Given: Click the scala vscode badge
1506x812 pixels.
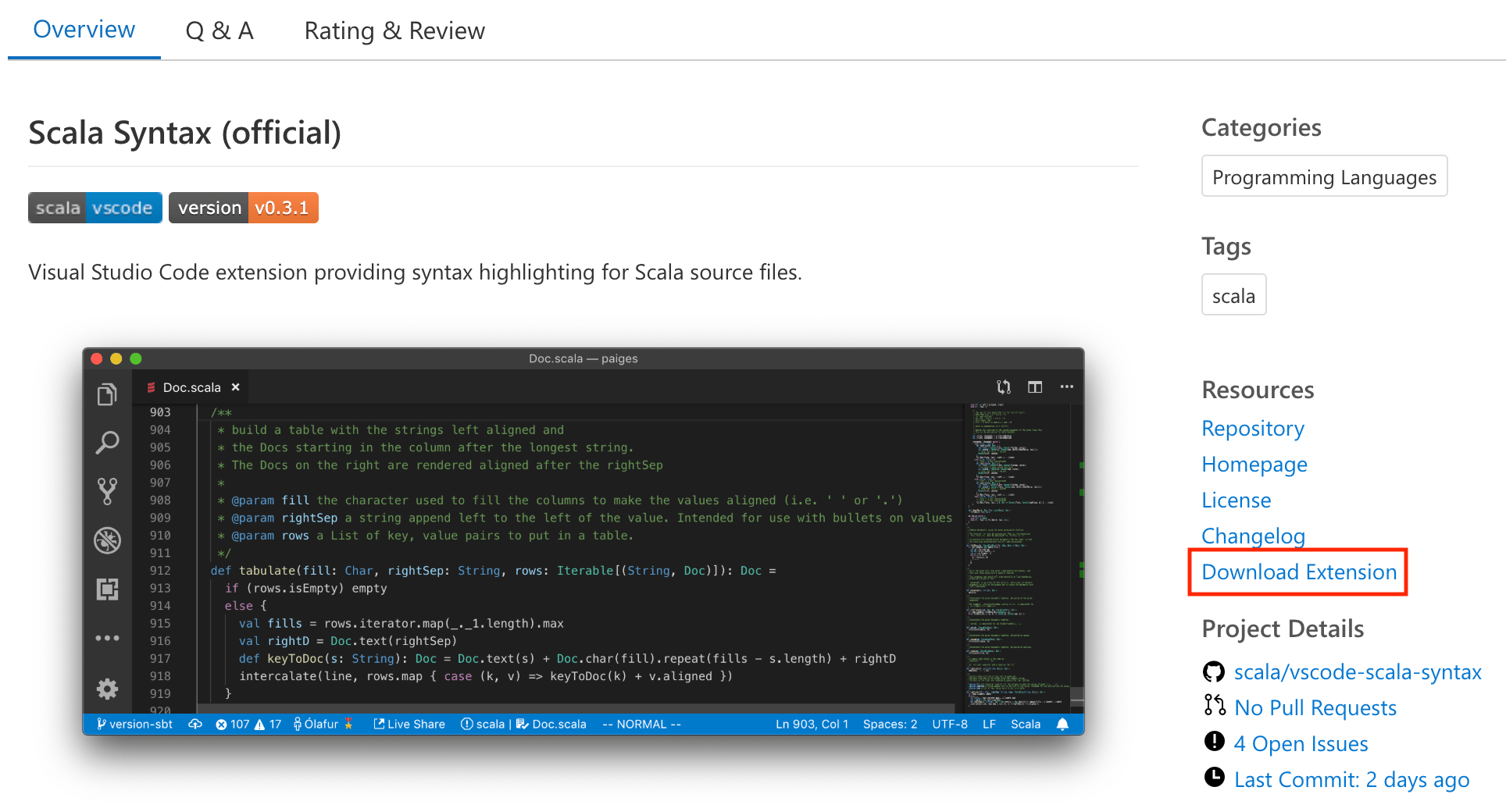Looking at the screenshot, I should pyautogui.click(x=95, y=208).
